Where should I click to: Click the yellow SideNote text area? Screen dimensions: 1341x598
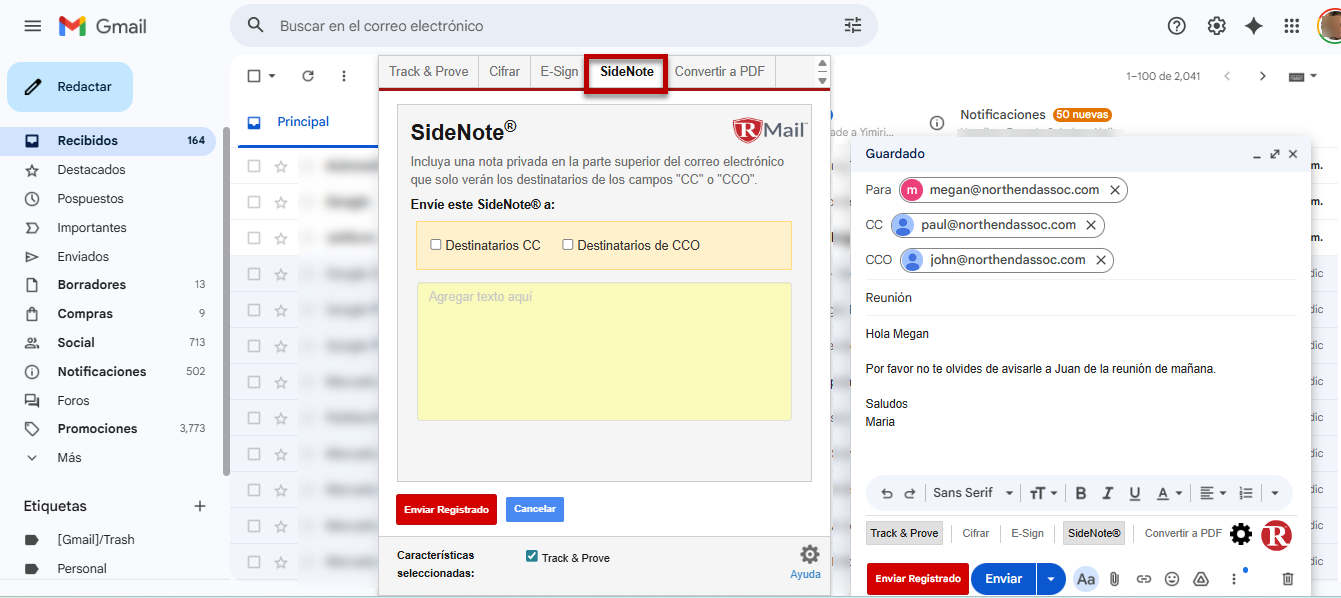tap(604, 351)
